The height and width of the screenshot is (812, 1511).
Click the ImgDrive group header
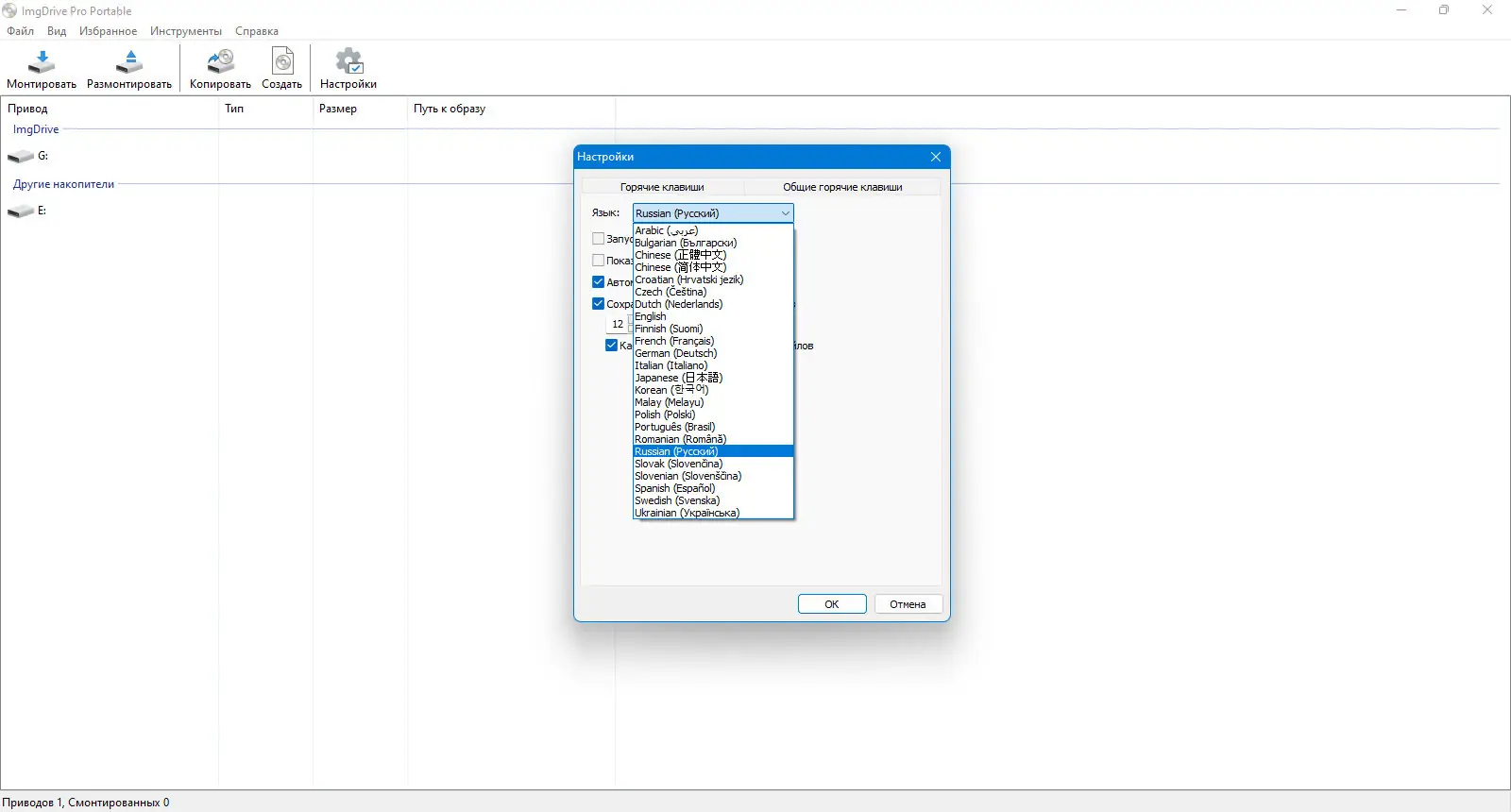coord(36,129)
